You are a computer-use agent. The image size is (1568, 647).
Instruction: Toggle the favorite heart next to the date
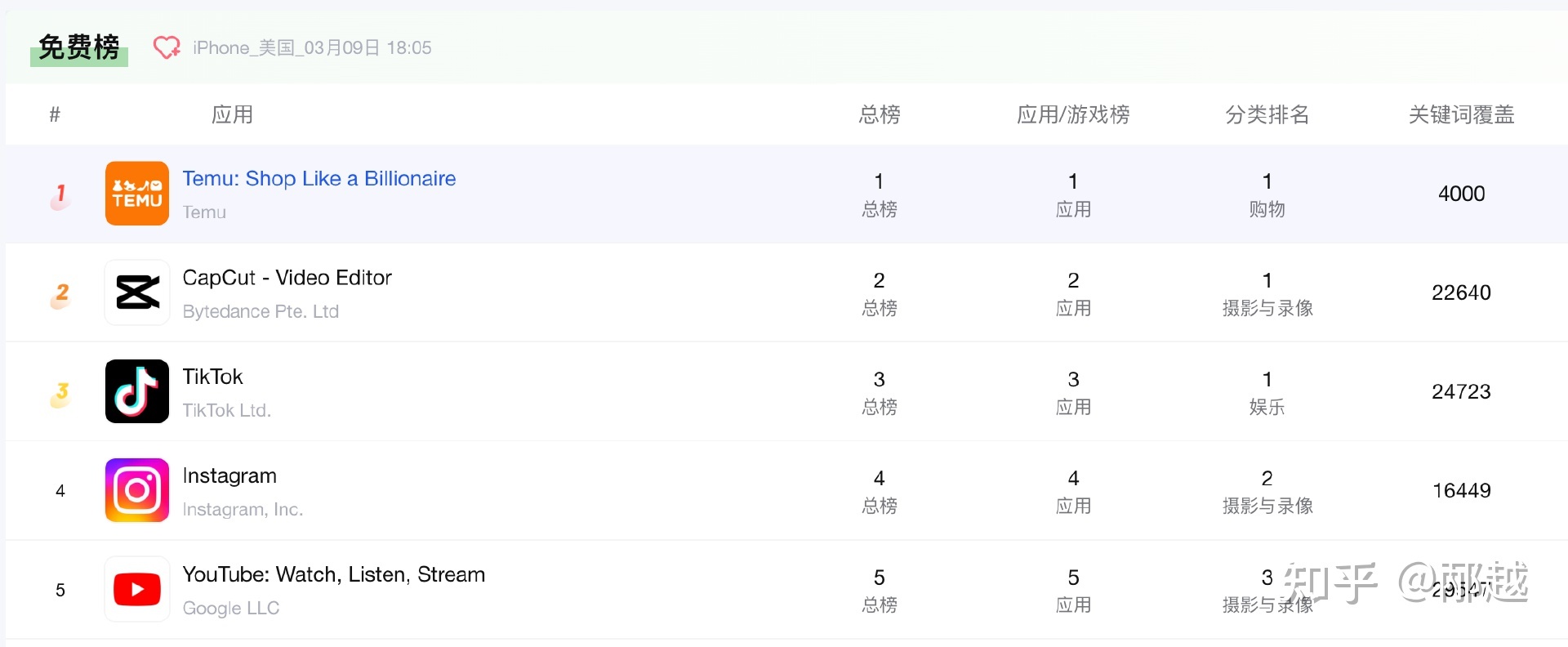click(167, 47)
